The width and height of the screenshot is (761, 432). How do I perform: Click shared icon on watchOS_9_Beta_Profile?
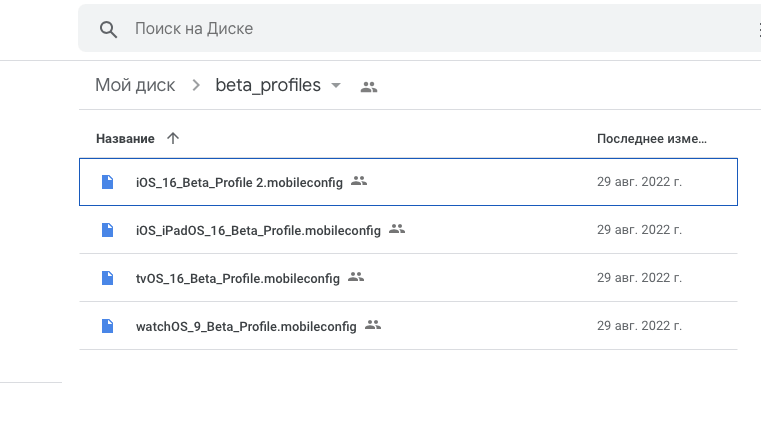click(373, 325)
